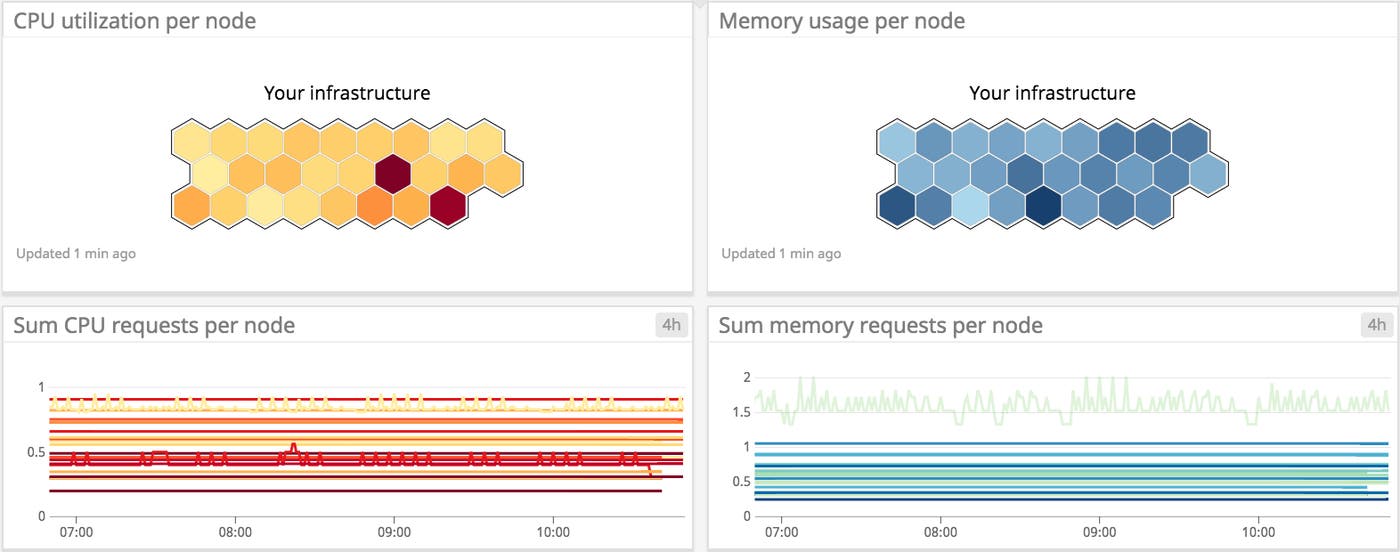Select the lightest blue hexagon in Memory map bottom row
Image resolution: width=1400 pixels, height=552 pixels.
pos(970,206)
